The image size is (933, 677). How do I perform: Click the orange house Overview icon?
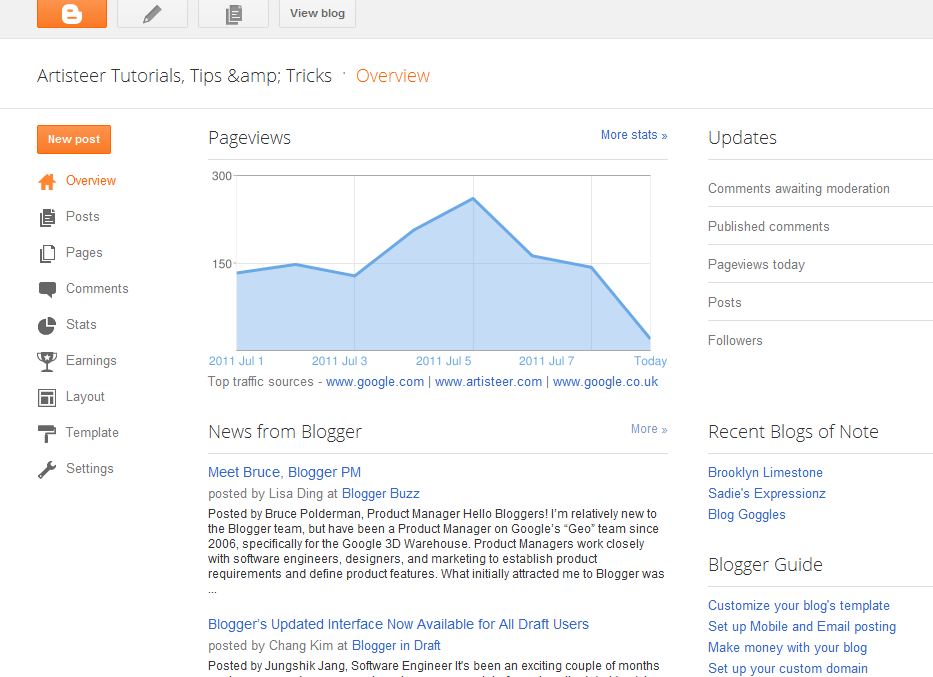coord(47,181)
